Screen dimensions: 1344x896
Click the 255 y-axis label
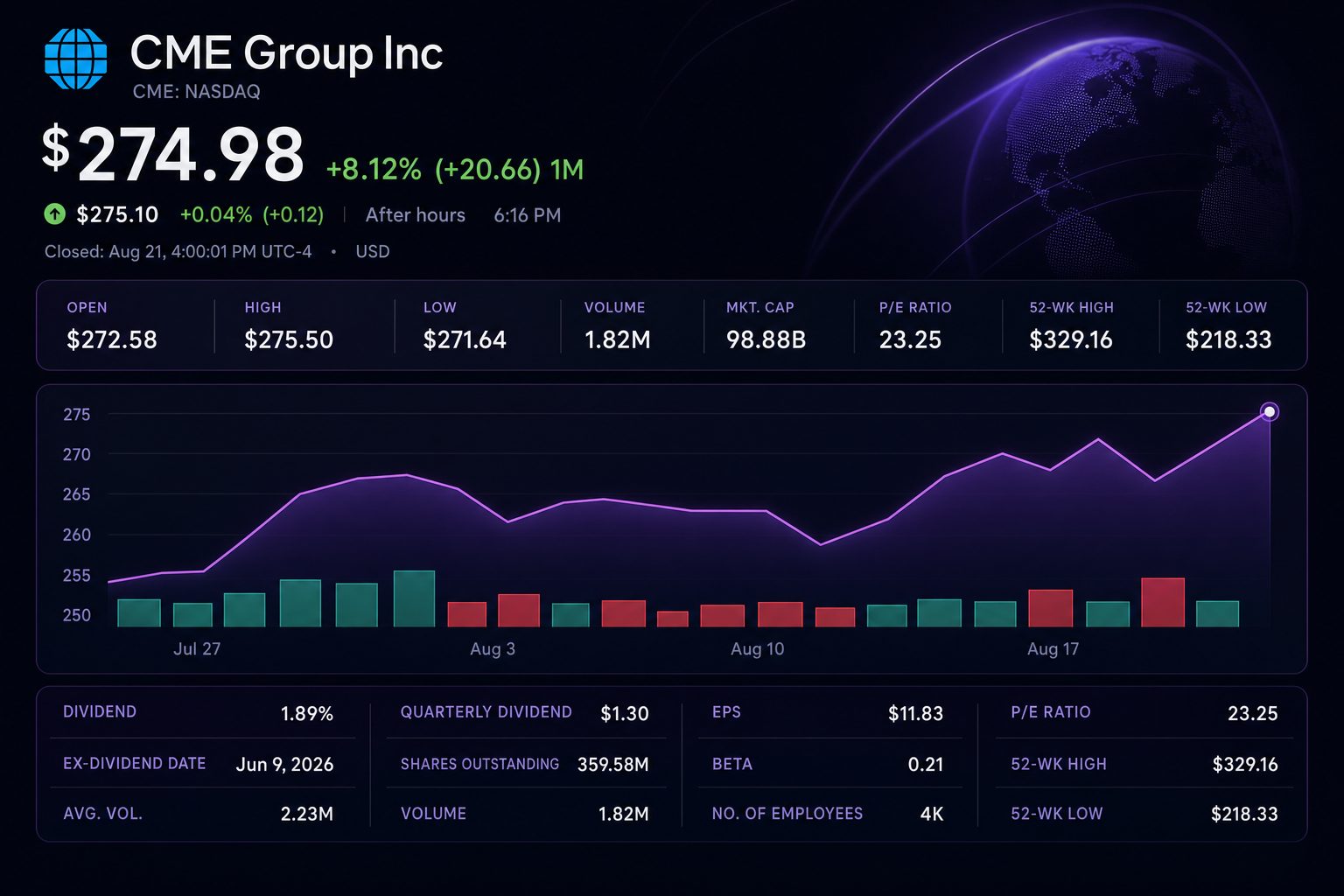(77, 576)
